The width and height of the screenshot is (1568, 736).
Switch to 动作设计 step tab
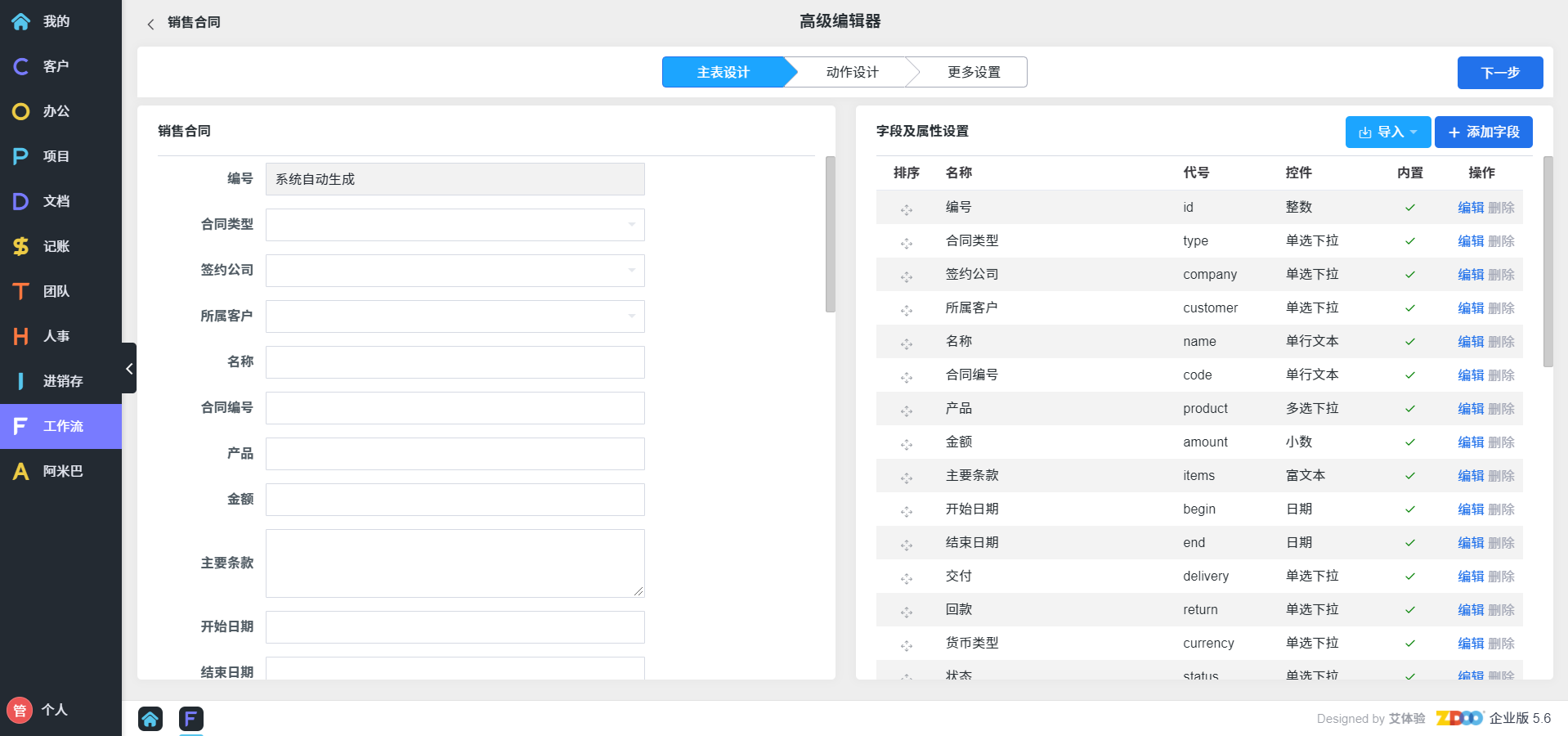[851, 72]
